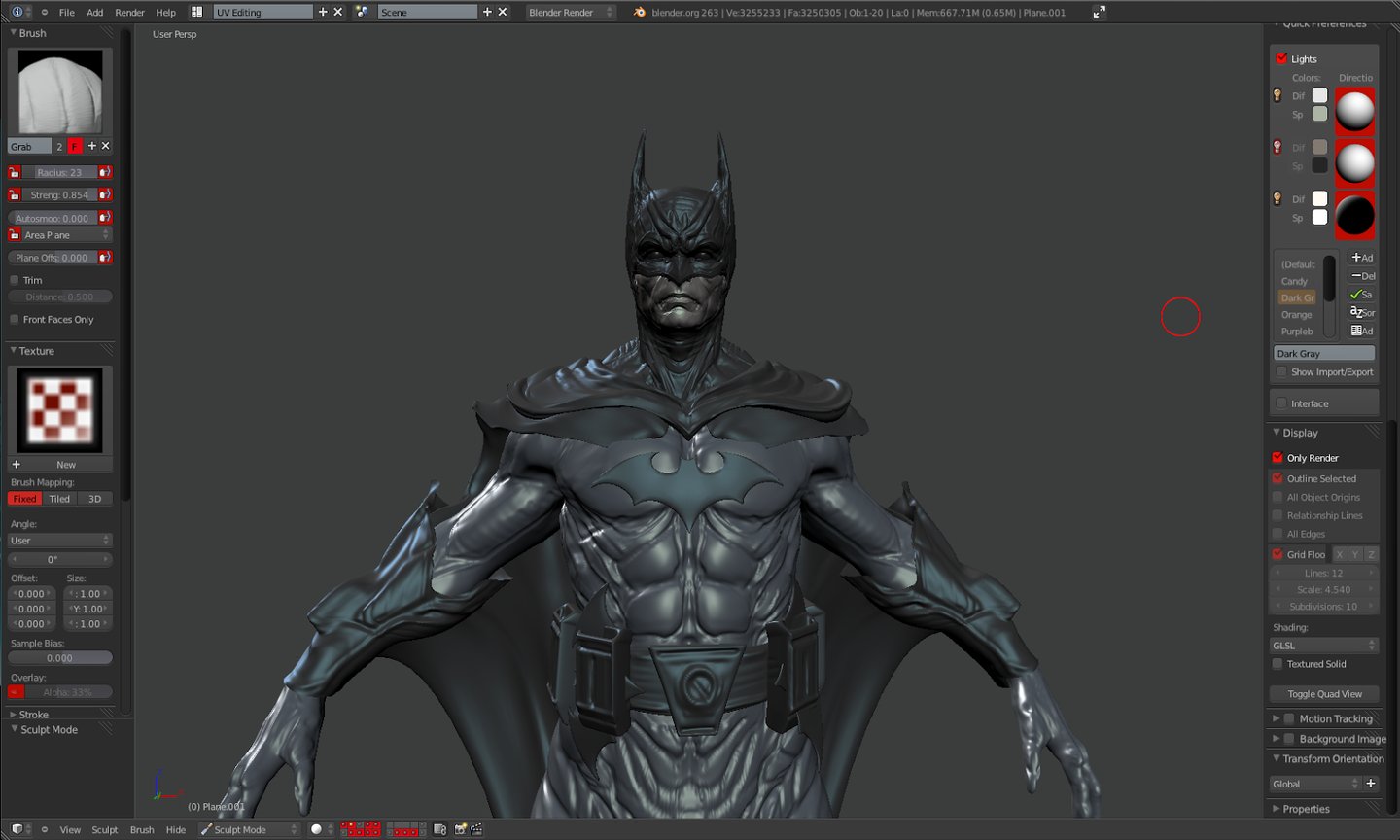The width and height of the screenshot is (1400, 840).
Task: Click Toggle Quad View
Action: tap(1324, 694)
